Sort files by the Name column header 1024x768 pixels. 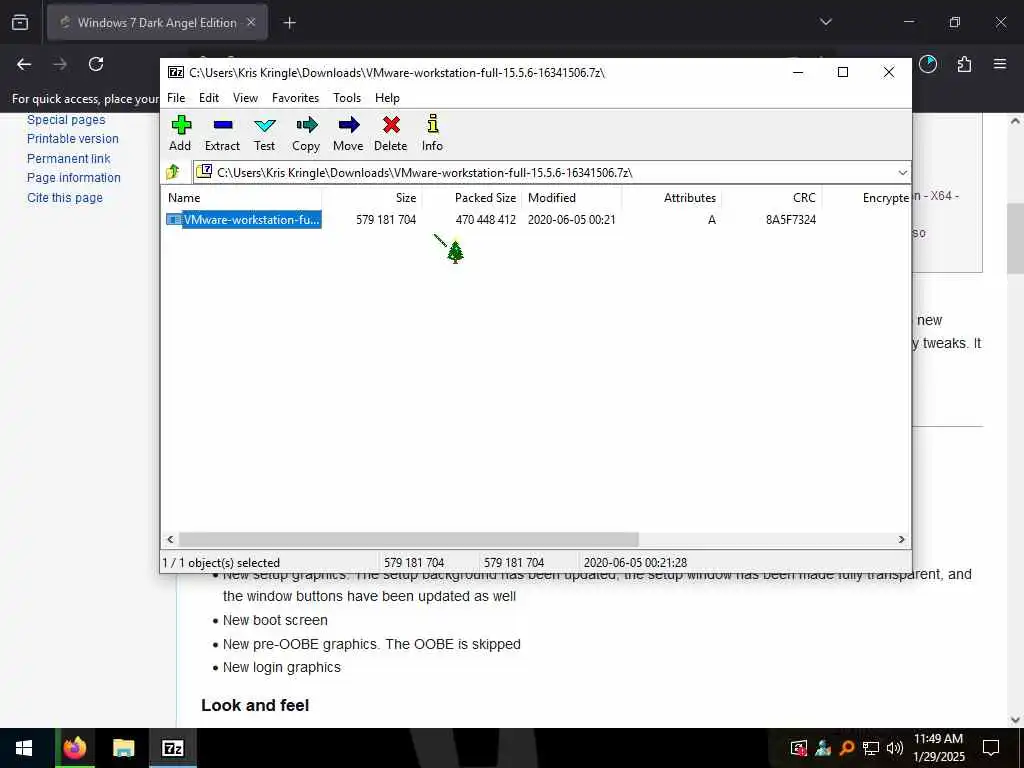(242, 198)
